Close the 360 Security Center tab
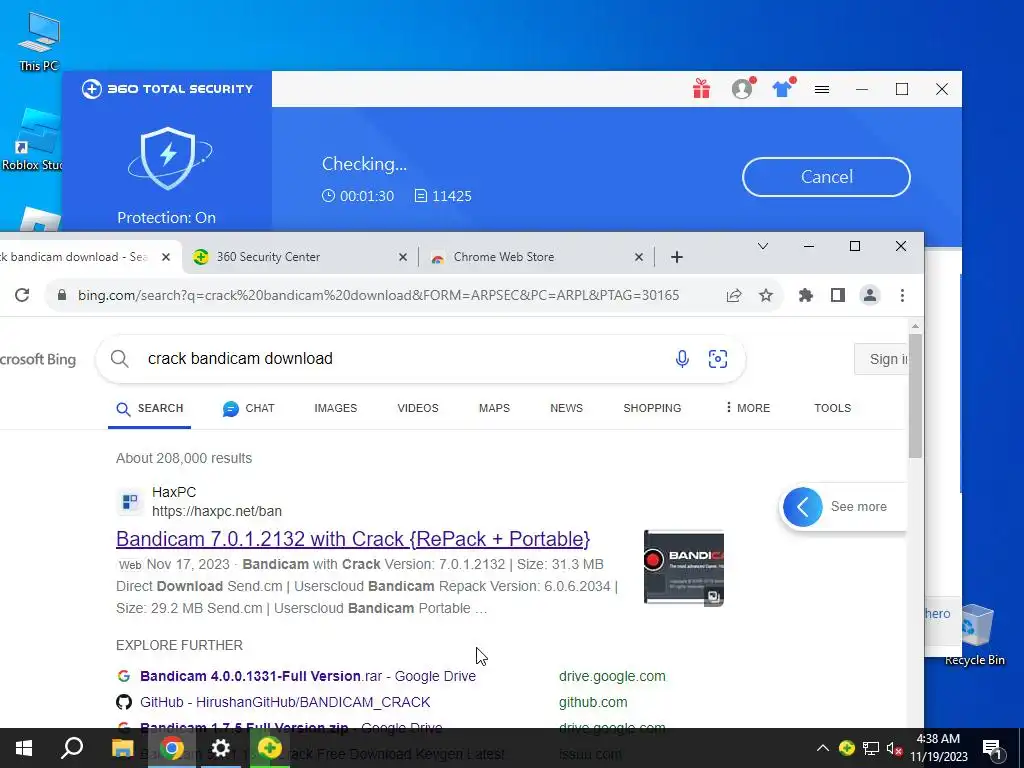Viewport: 1024px width, 768px height. pos(403,257)
